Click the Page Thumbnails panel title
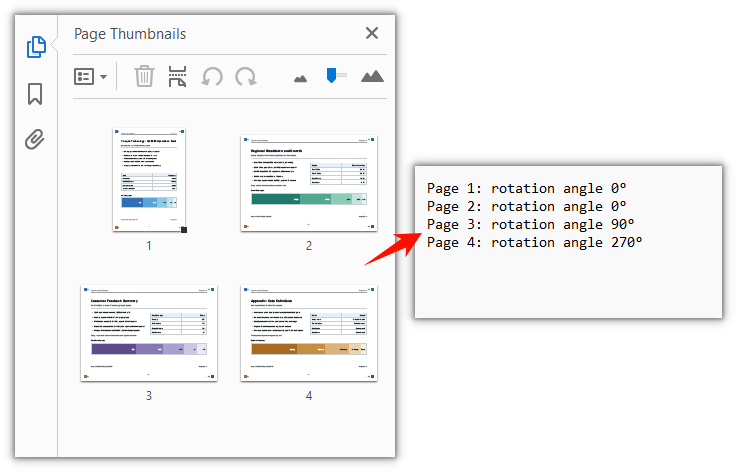Viewport: 737px width, 472px height. click(130, 34)
